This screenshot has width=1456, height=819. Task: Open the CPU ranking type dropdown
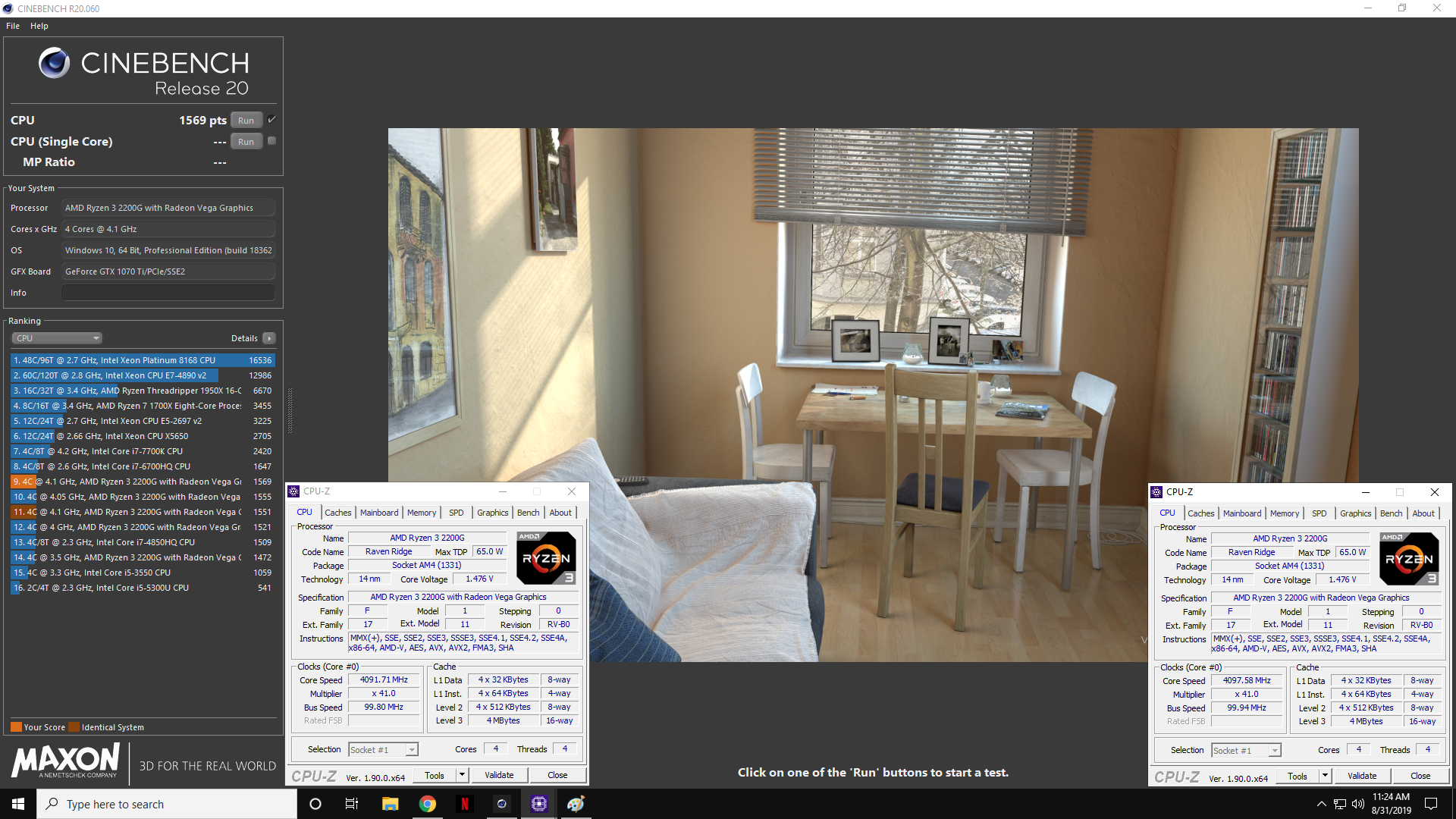(x=57, y=338)
